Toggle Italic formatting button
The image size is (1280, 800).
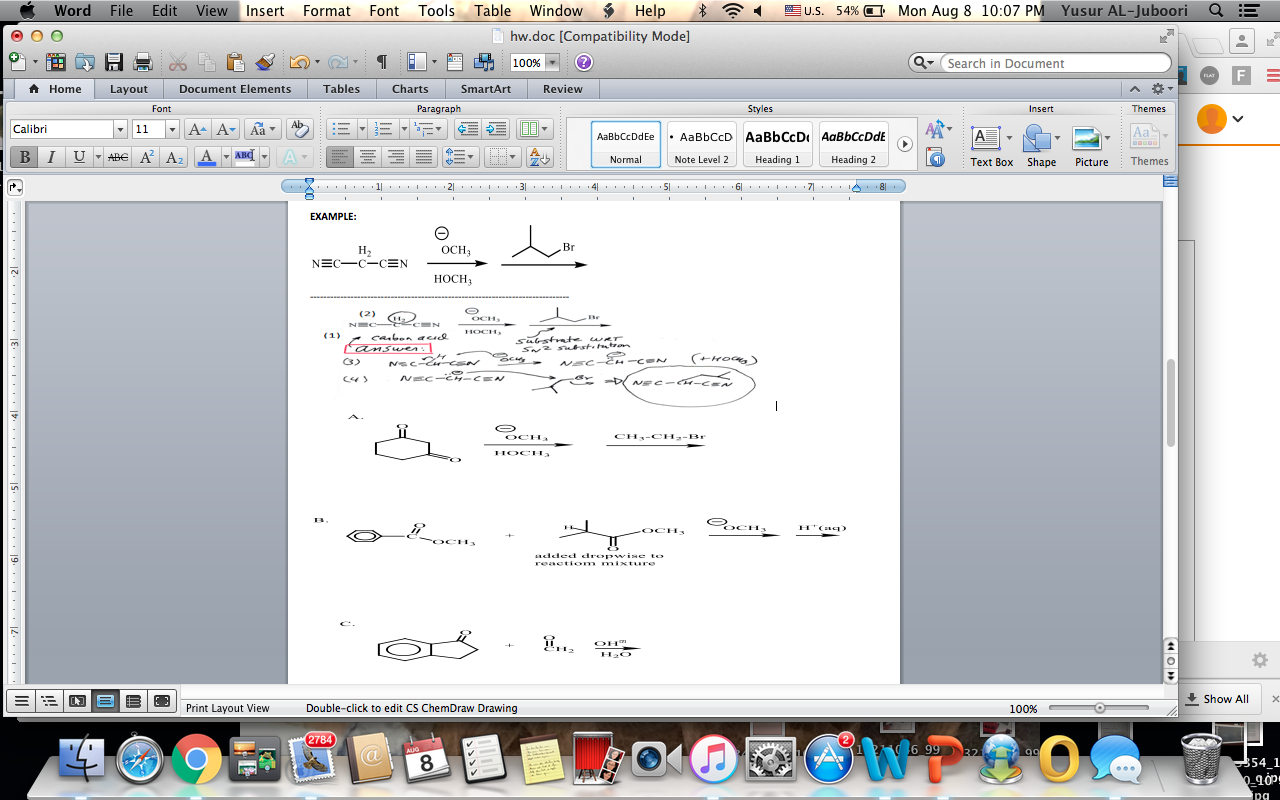tap(51, 157)
